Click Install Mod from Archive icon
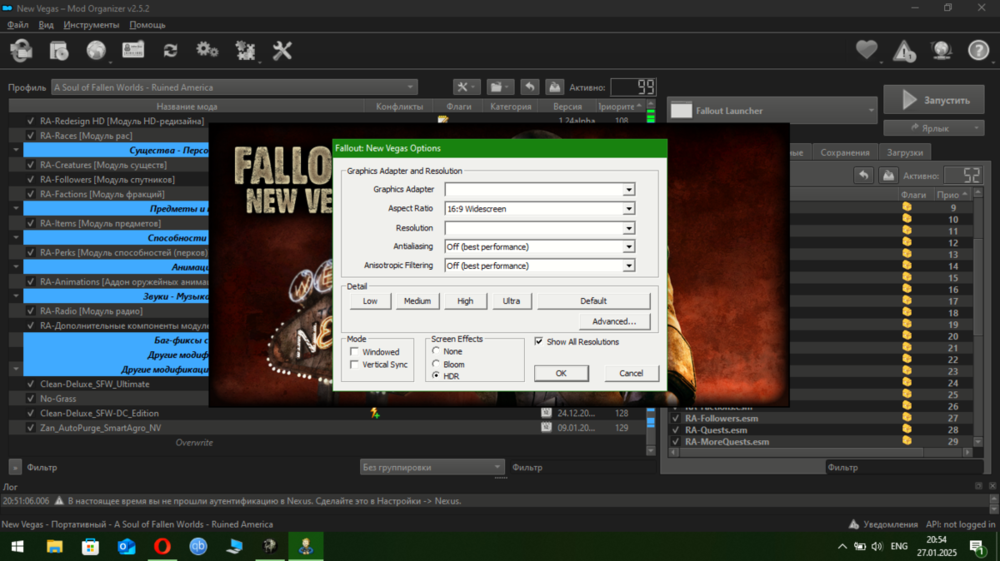Image resolution: width=1000 pixels, height=561 pixels. pyautogui.click(x=59, y=50)
